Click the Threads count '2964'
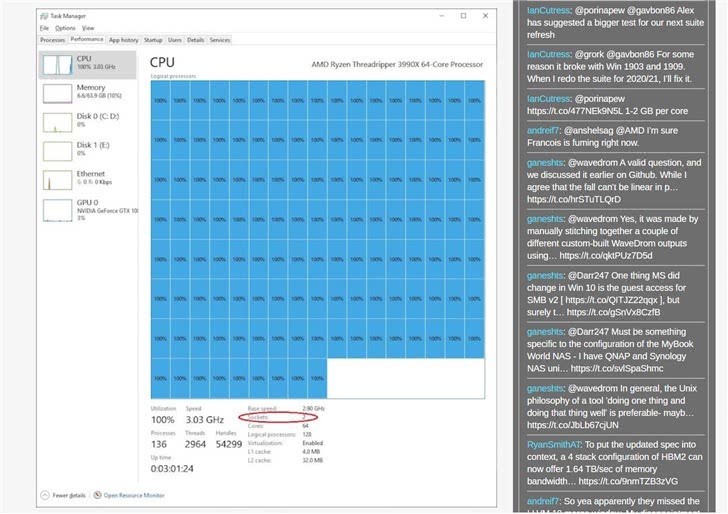Image resolution: width=728 pixels, height=514 pixels. coord(195,444)
